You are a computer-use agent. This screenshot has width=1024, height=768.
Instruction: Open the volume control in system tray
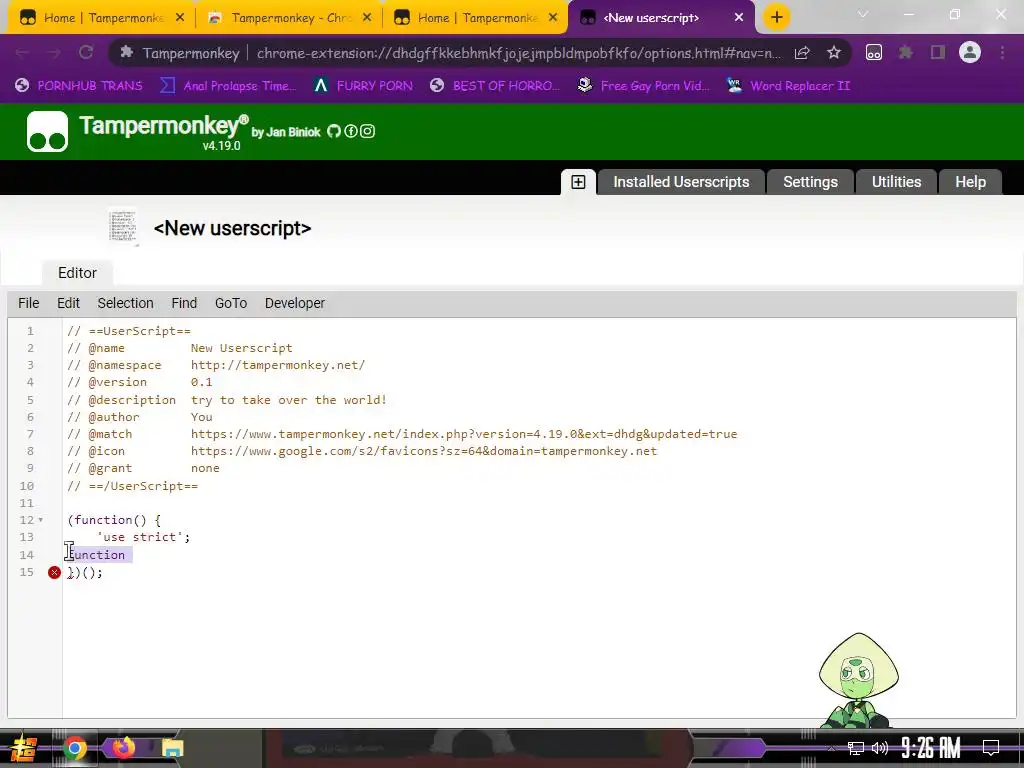pyautogui.click(x=880, y=748)
